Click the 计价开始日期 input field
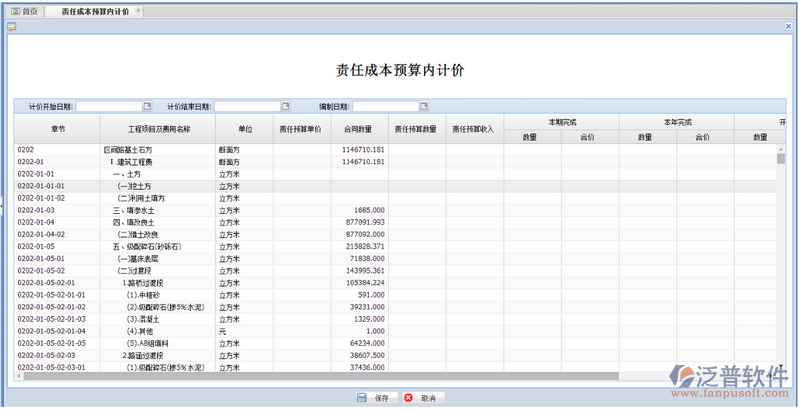The height and width of the screenshot is (409, 799). [108, 106]
